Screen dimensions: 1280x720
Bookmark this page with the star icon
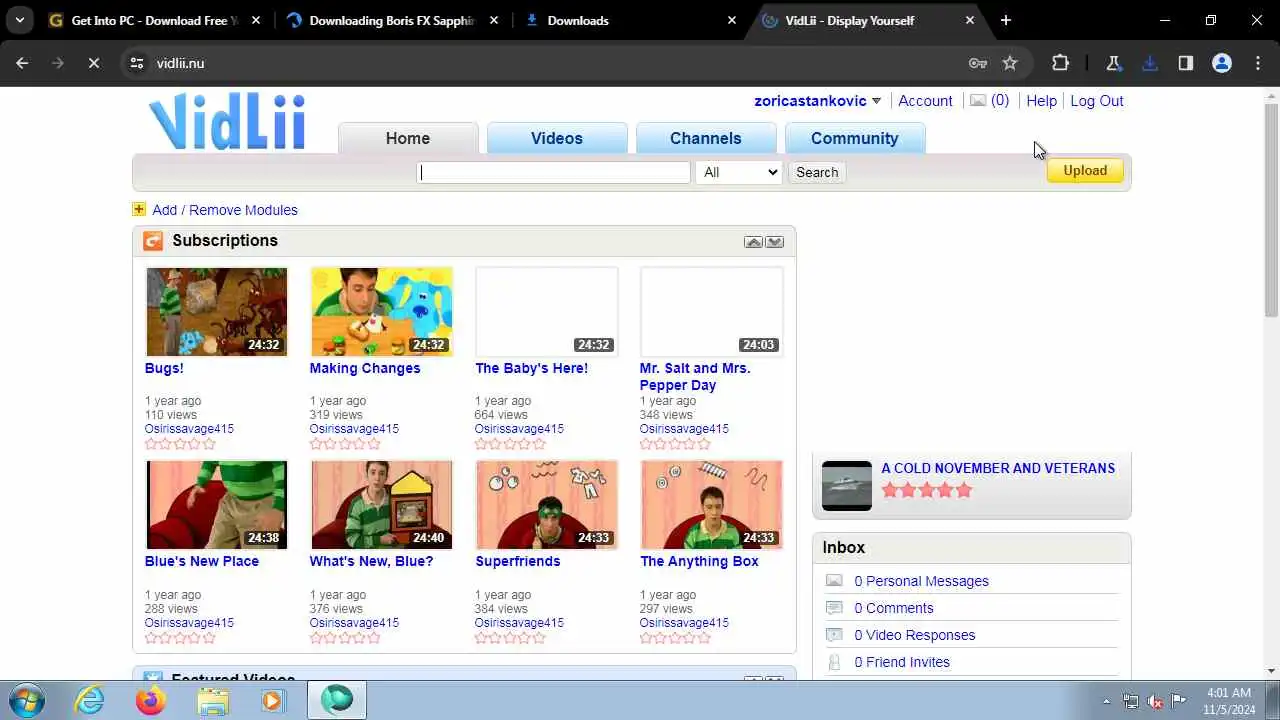[1010, 63]
